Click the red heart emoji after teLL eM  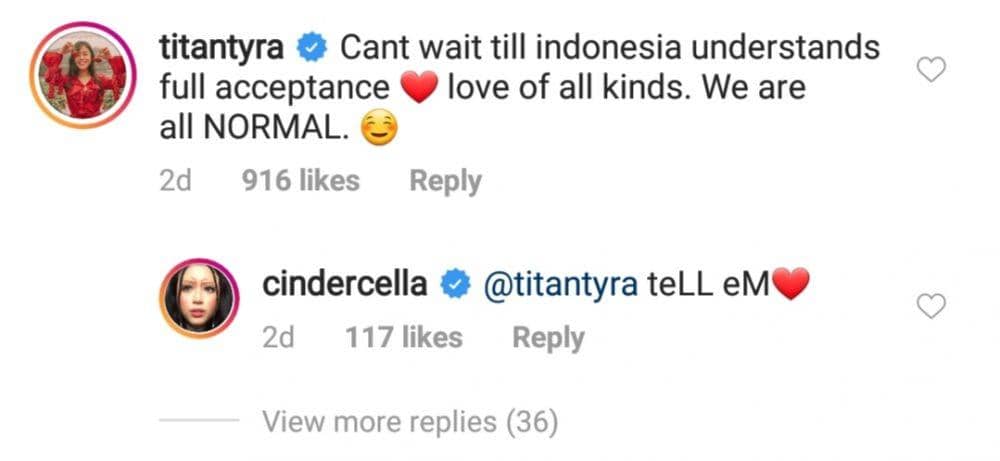tap(790, 287)
